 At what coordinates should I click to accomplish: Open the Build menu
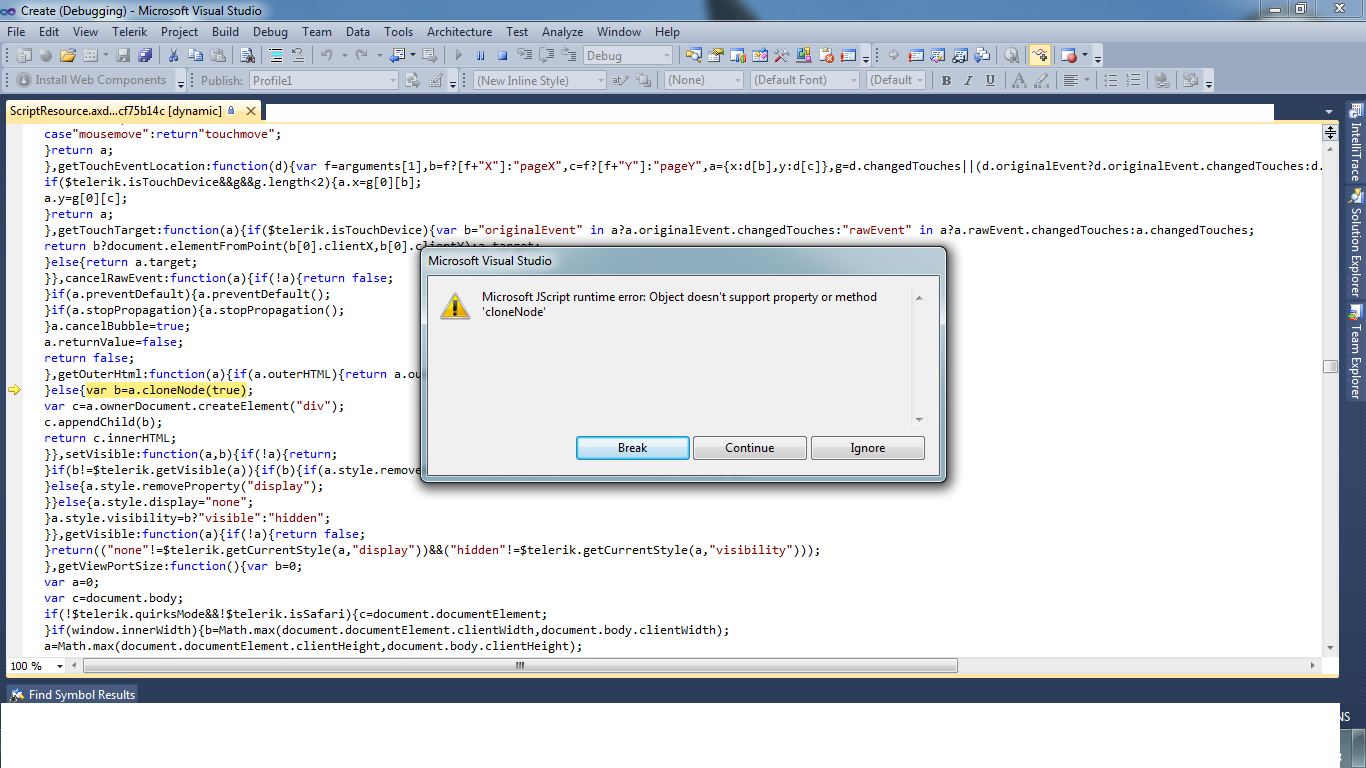click(x=225, y=32)
